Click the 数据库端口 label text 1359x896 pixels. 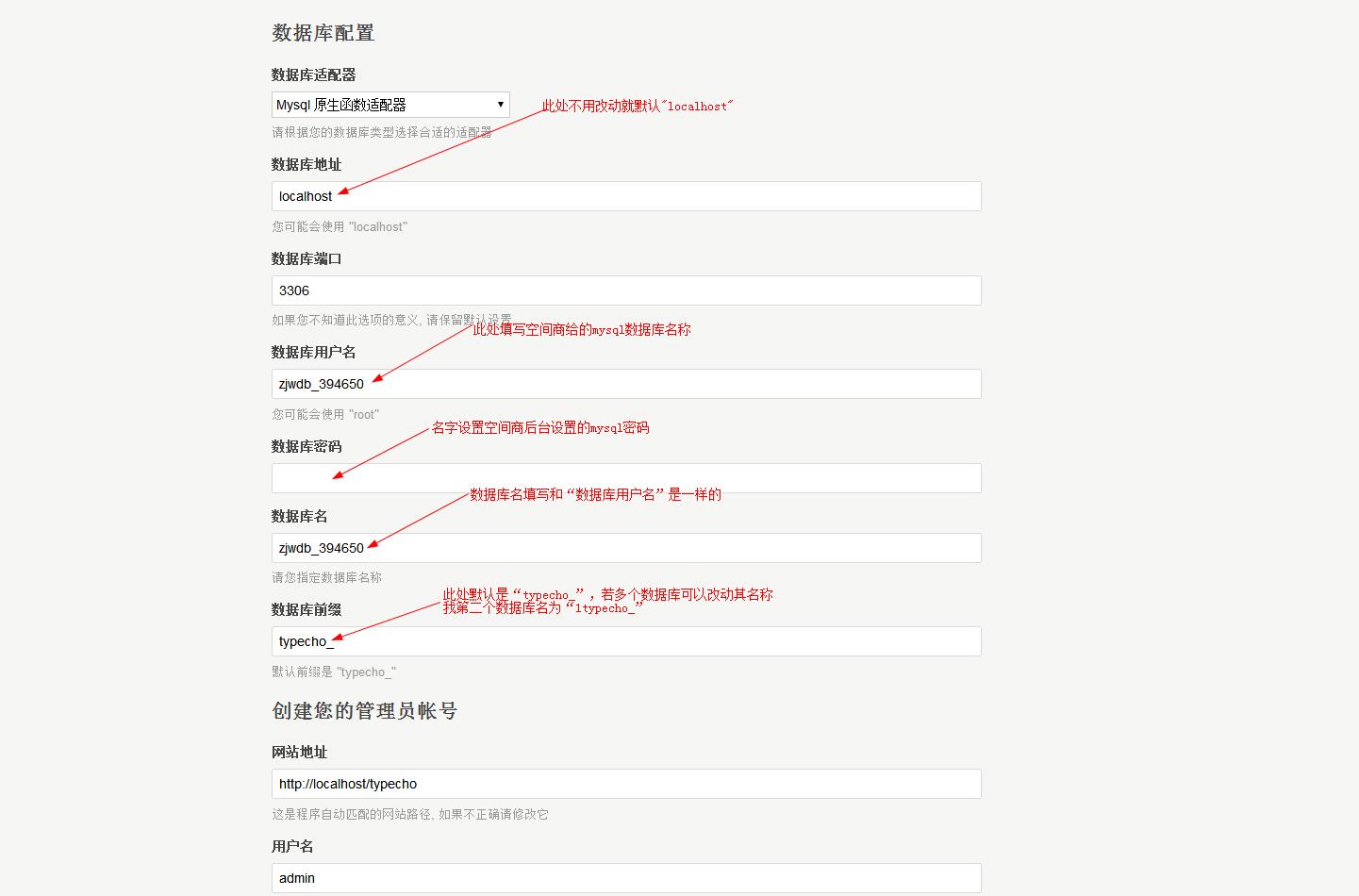[x=306, y=258]
